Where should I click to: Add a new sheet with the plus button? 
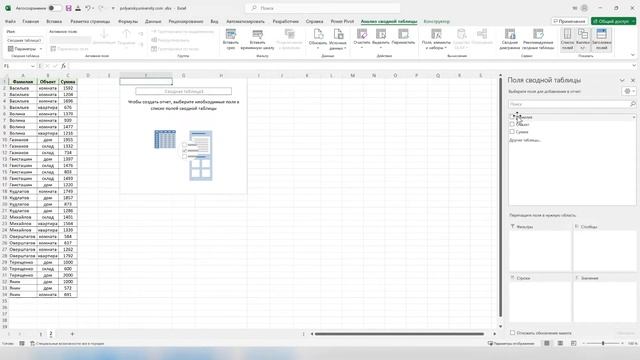pyautogui.click(x=72, y=334)
